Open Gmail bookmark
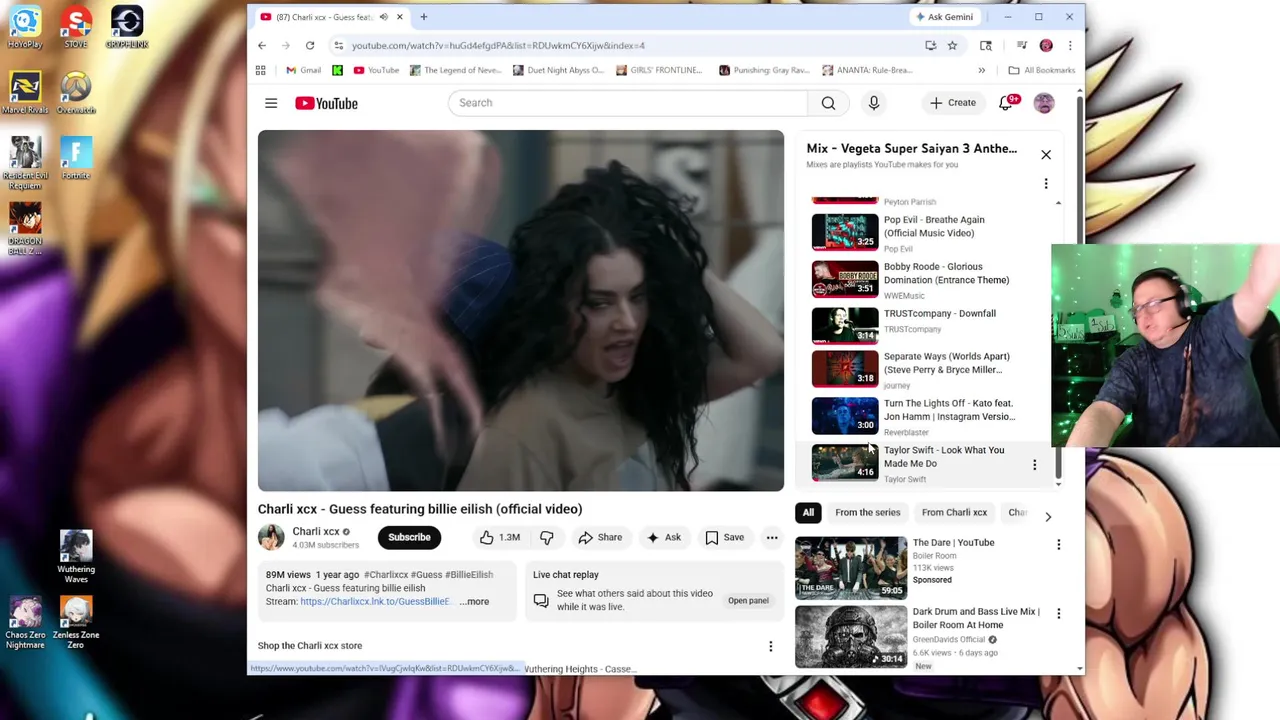This screenshot has height=720, width=1280. tap(303, 70)
